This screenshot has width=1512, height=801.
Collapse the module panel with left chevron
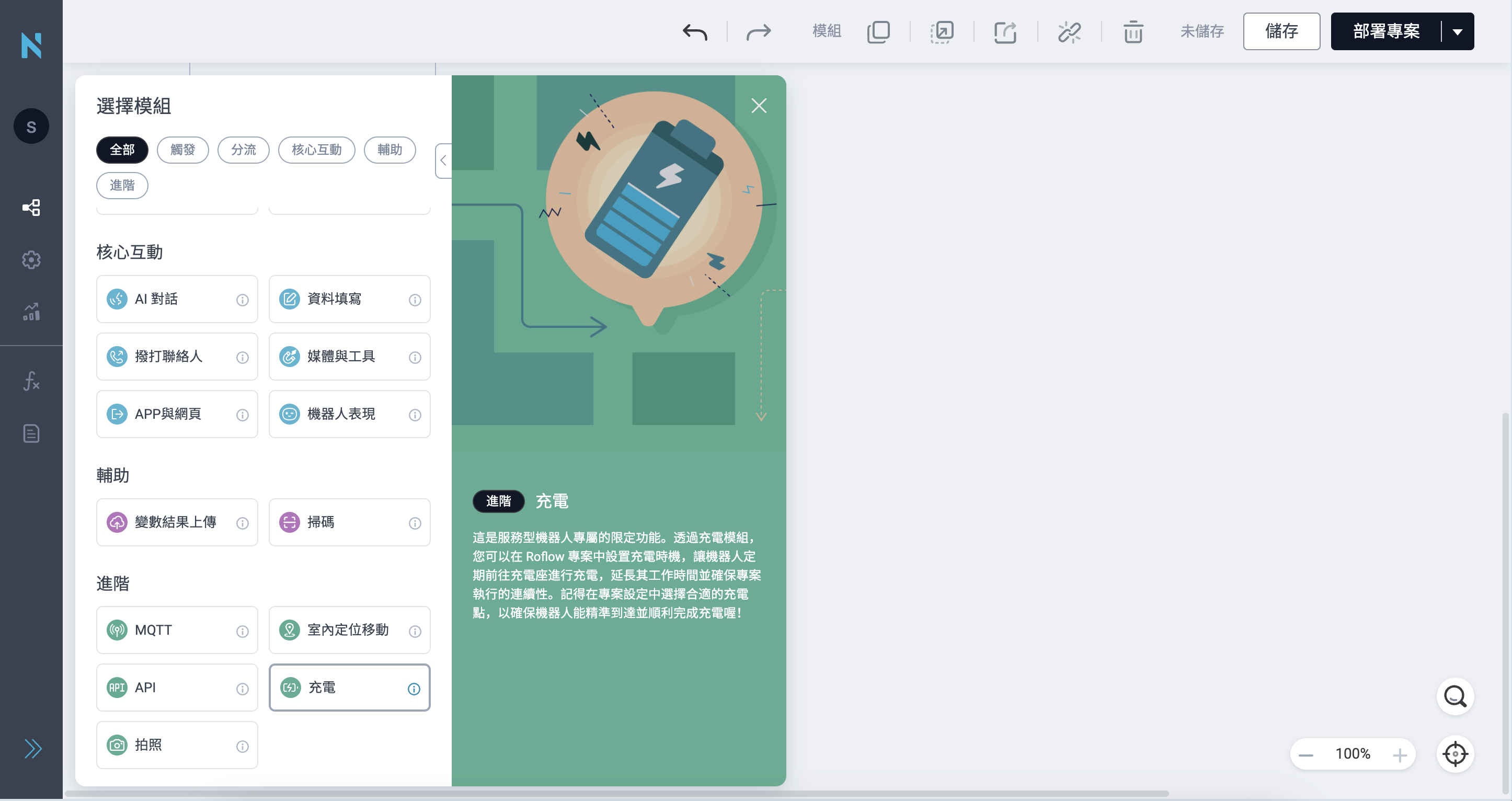point(443,161)
